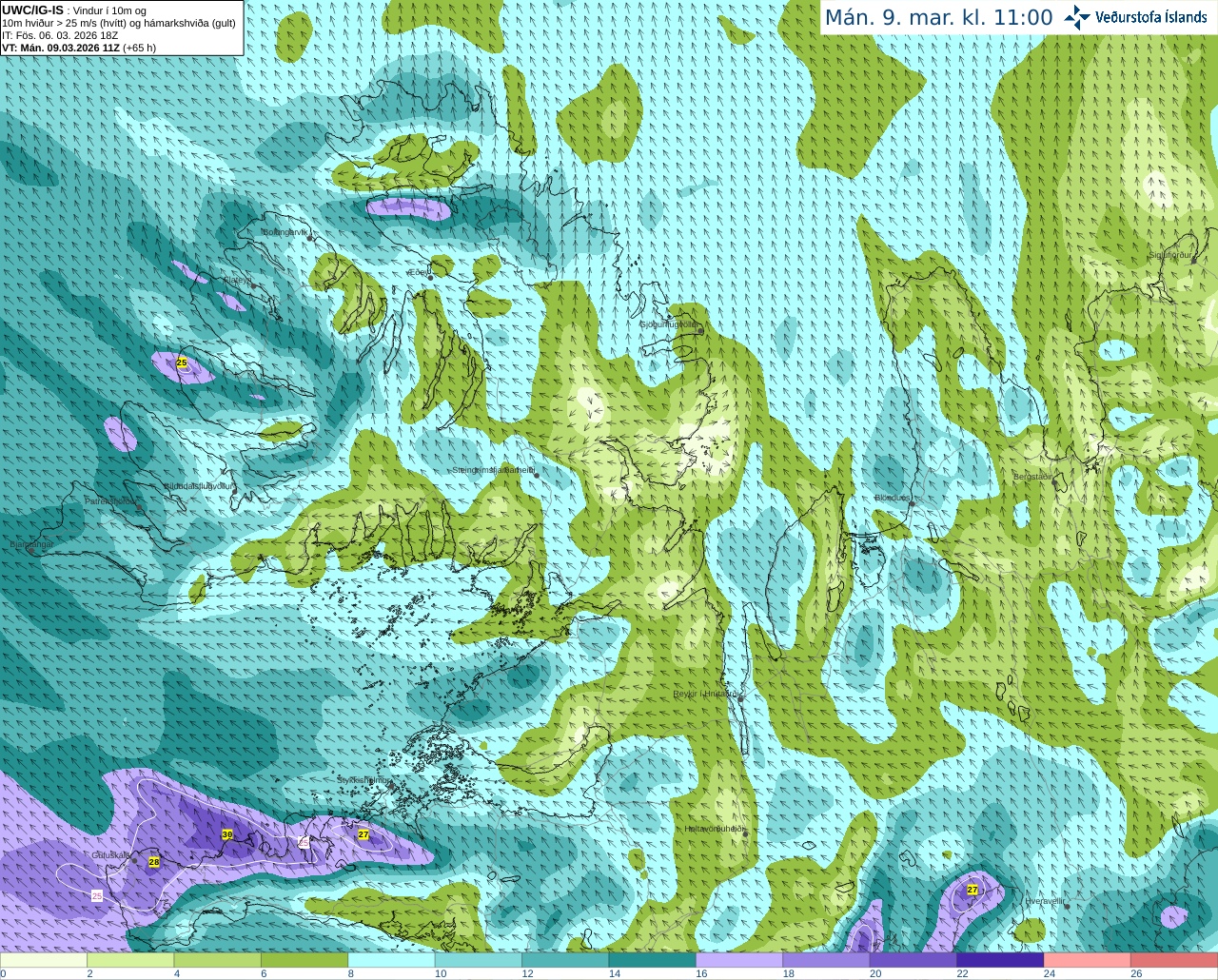The image size is (1218, 980).
Task: Click the Patreksfjörður station label
Action: click(110, 500)
